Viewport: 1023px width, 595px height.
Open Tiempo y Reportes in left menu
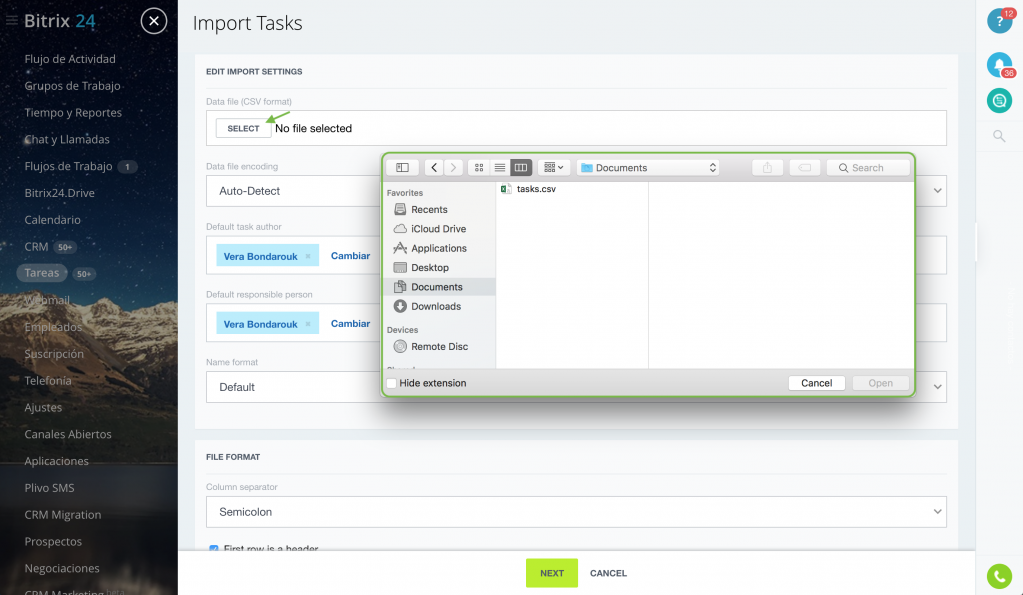(73, 112)
